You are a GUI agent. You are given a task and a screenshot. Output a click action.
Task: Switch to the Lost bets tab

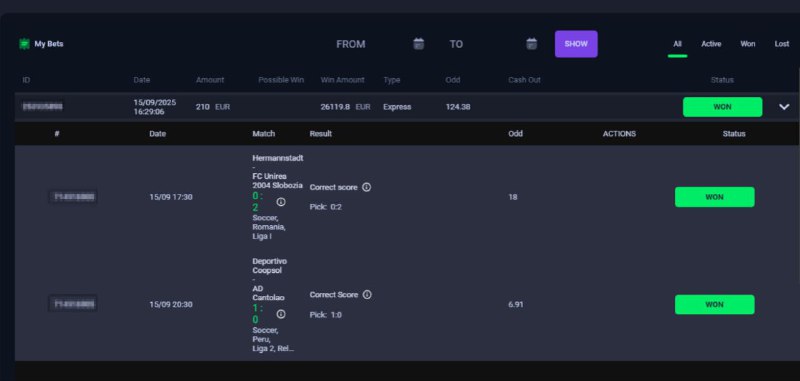pyautogui.click(x=782, y=44)
